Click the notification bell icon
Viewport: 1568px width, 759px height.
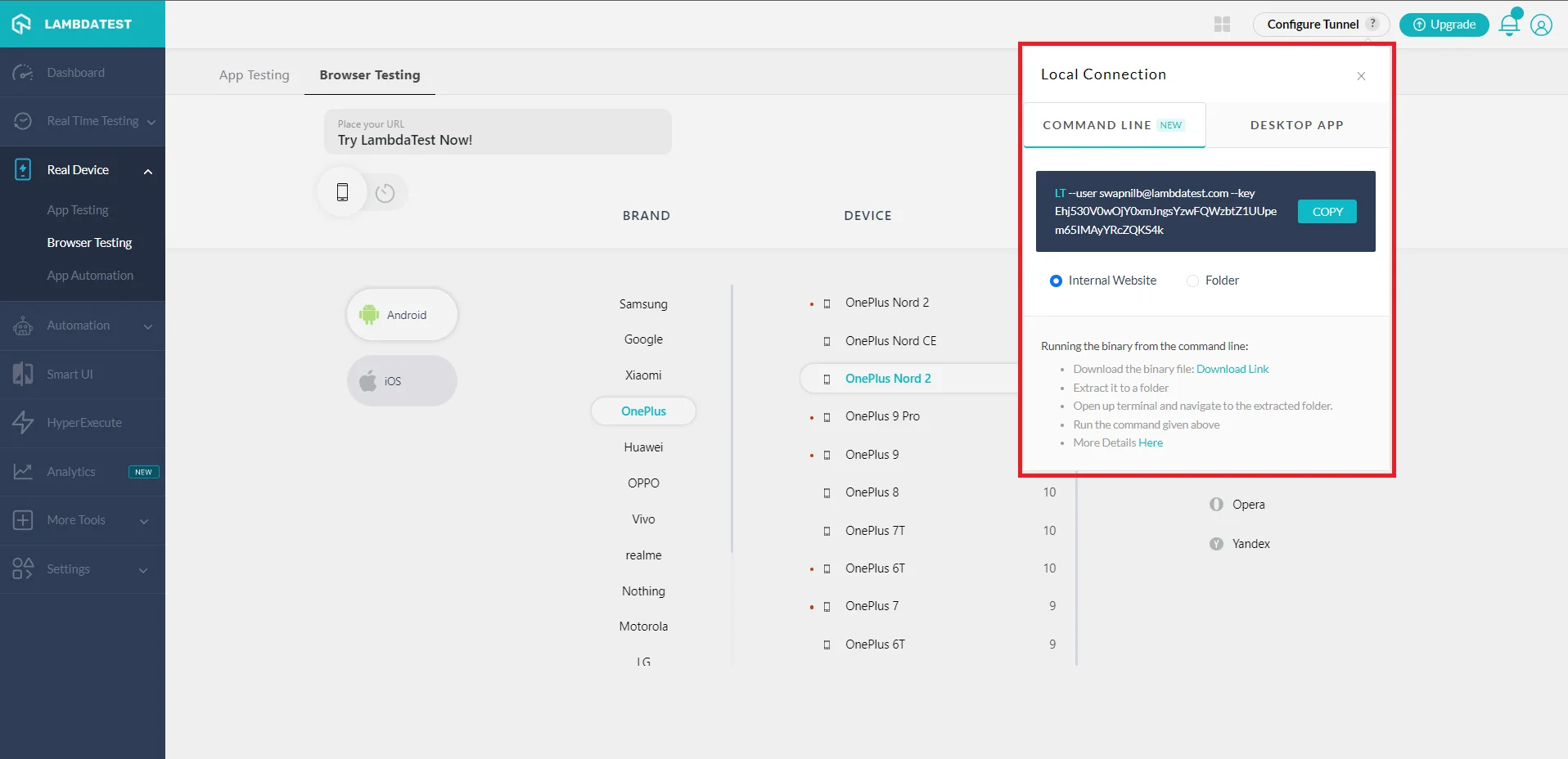(1509, 25)
